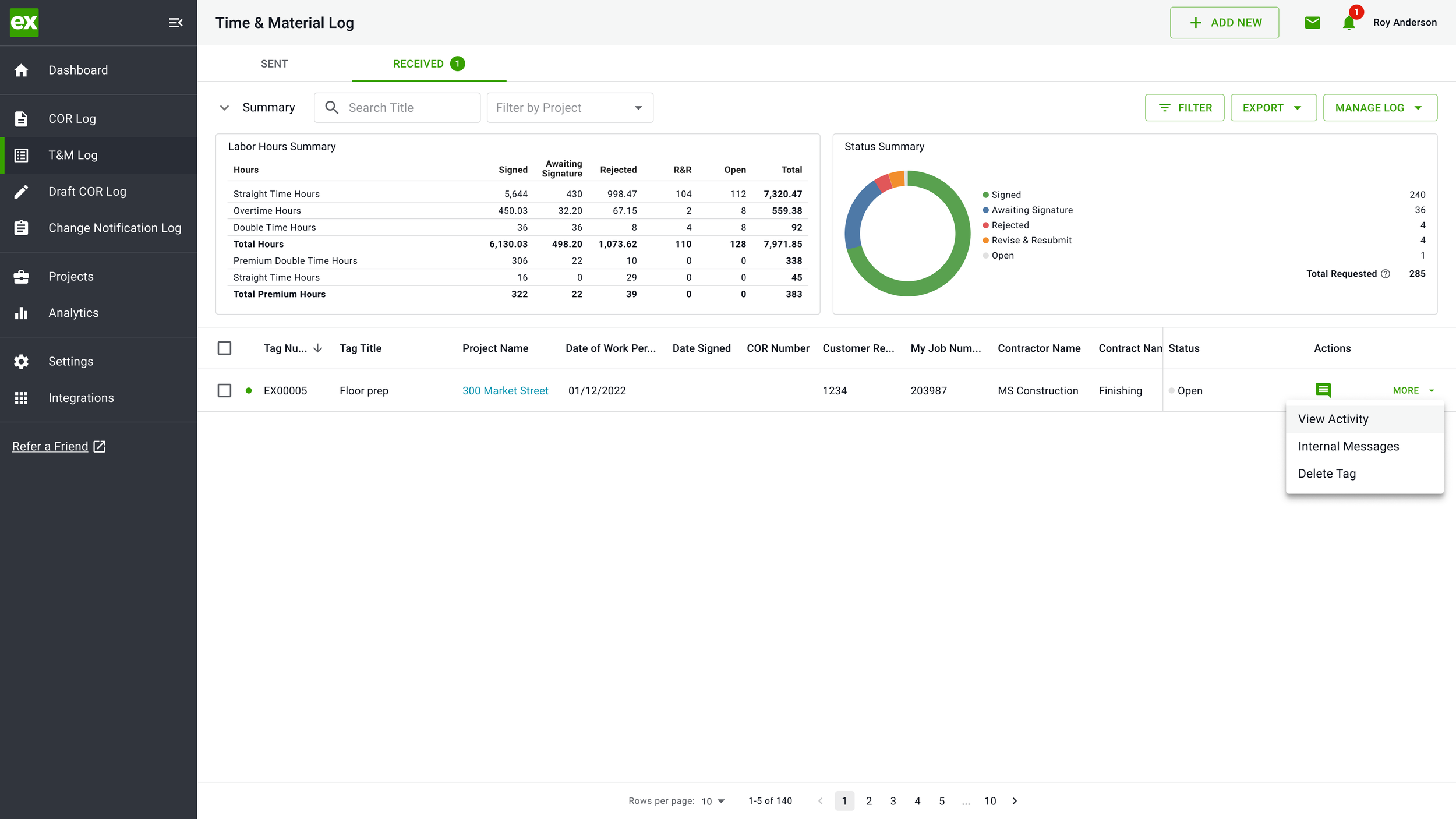Click the Total Requested help icon
This screenshot has width=1456, height=819.
[1386, 274]
